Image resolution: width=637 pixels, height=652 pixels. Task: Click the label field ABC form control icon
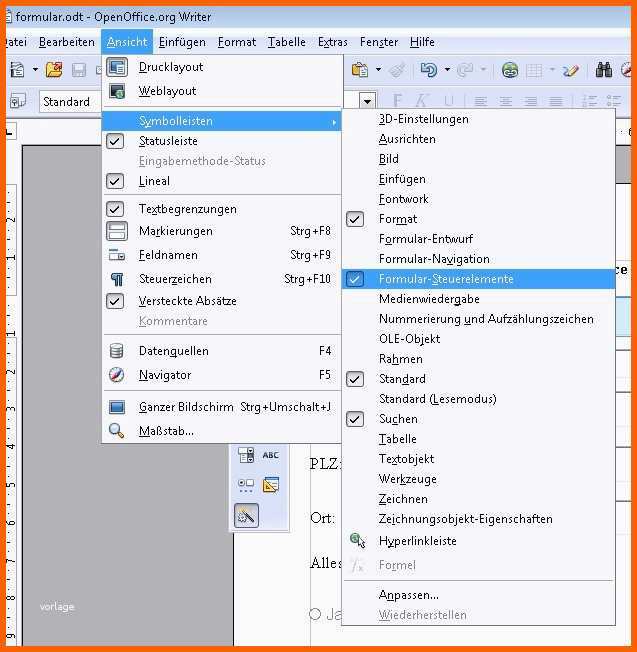tap(271, 455)
